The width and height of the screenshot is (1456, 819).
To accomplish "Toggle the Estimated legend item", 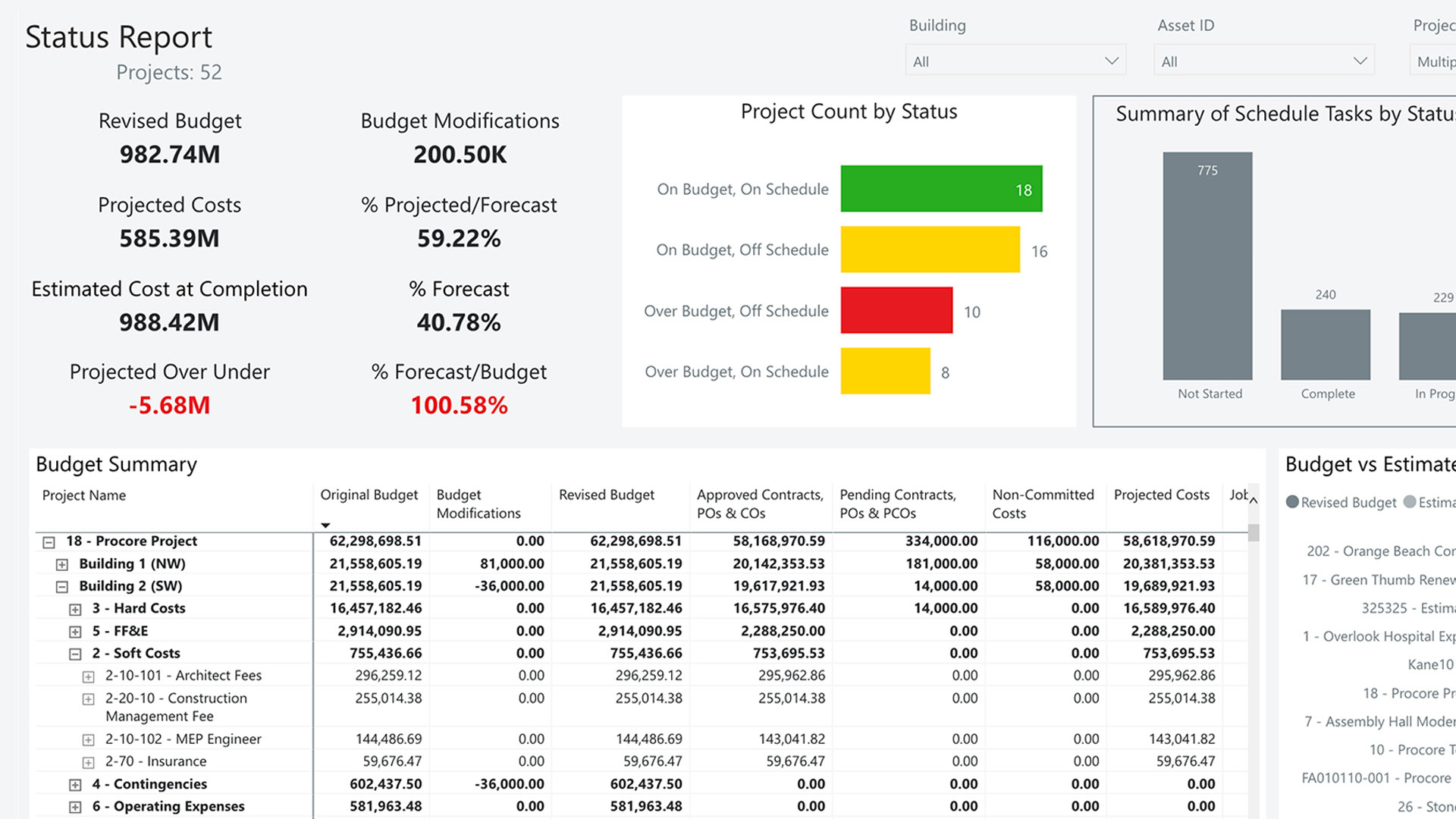I will [1429, 502].
